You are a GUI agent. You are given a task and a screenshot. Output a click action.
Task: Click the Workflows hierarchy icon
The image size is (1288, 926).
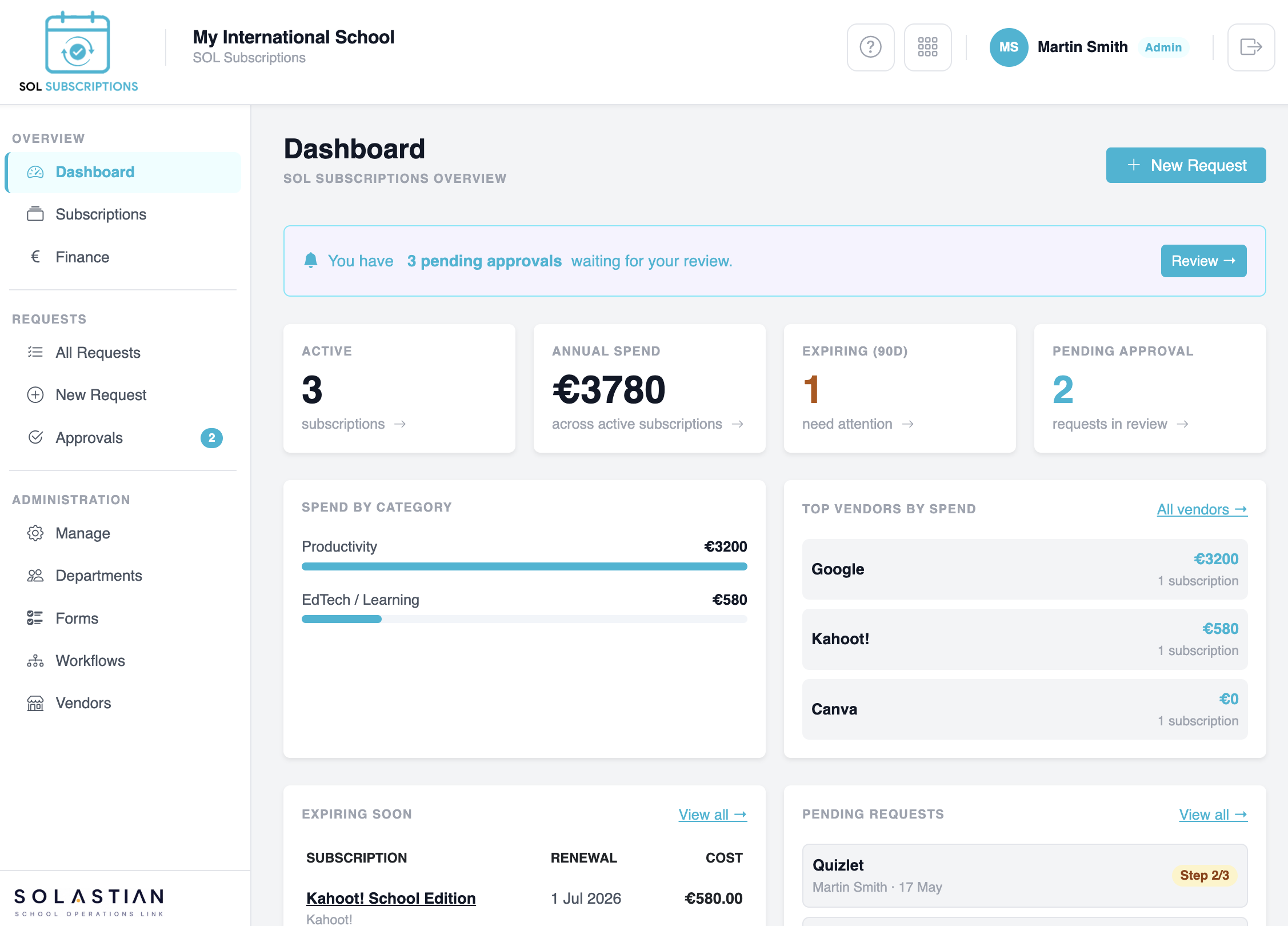(35, 661)
